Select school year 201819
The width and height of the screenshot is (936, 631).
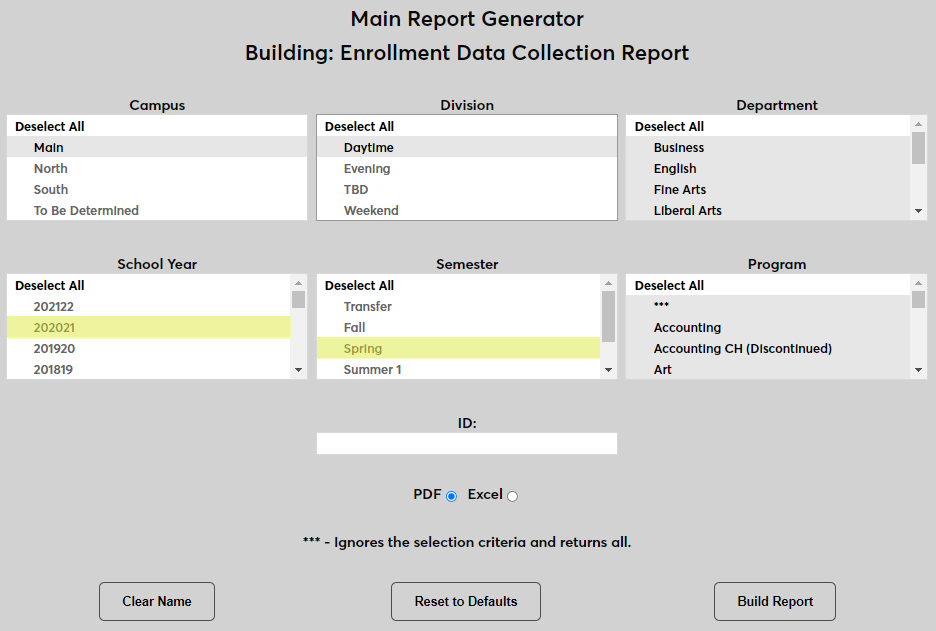tap(55, 368)
